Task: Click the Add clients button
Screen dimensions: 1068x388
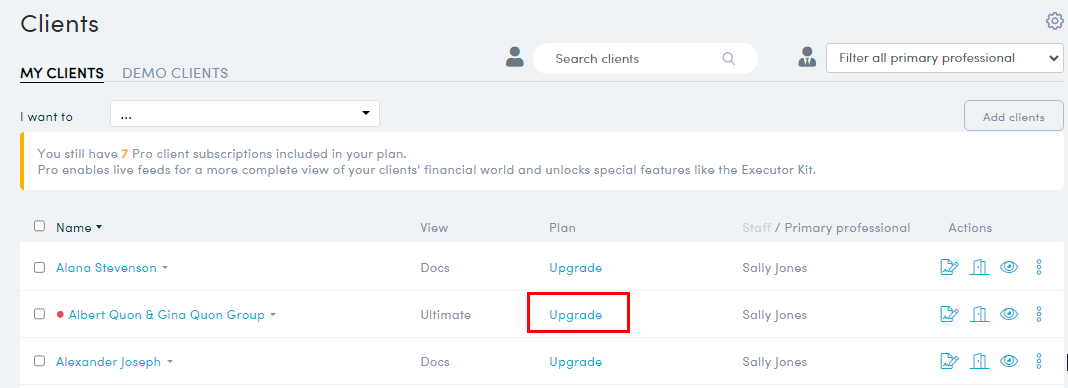Action: coord(1014,116)
